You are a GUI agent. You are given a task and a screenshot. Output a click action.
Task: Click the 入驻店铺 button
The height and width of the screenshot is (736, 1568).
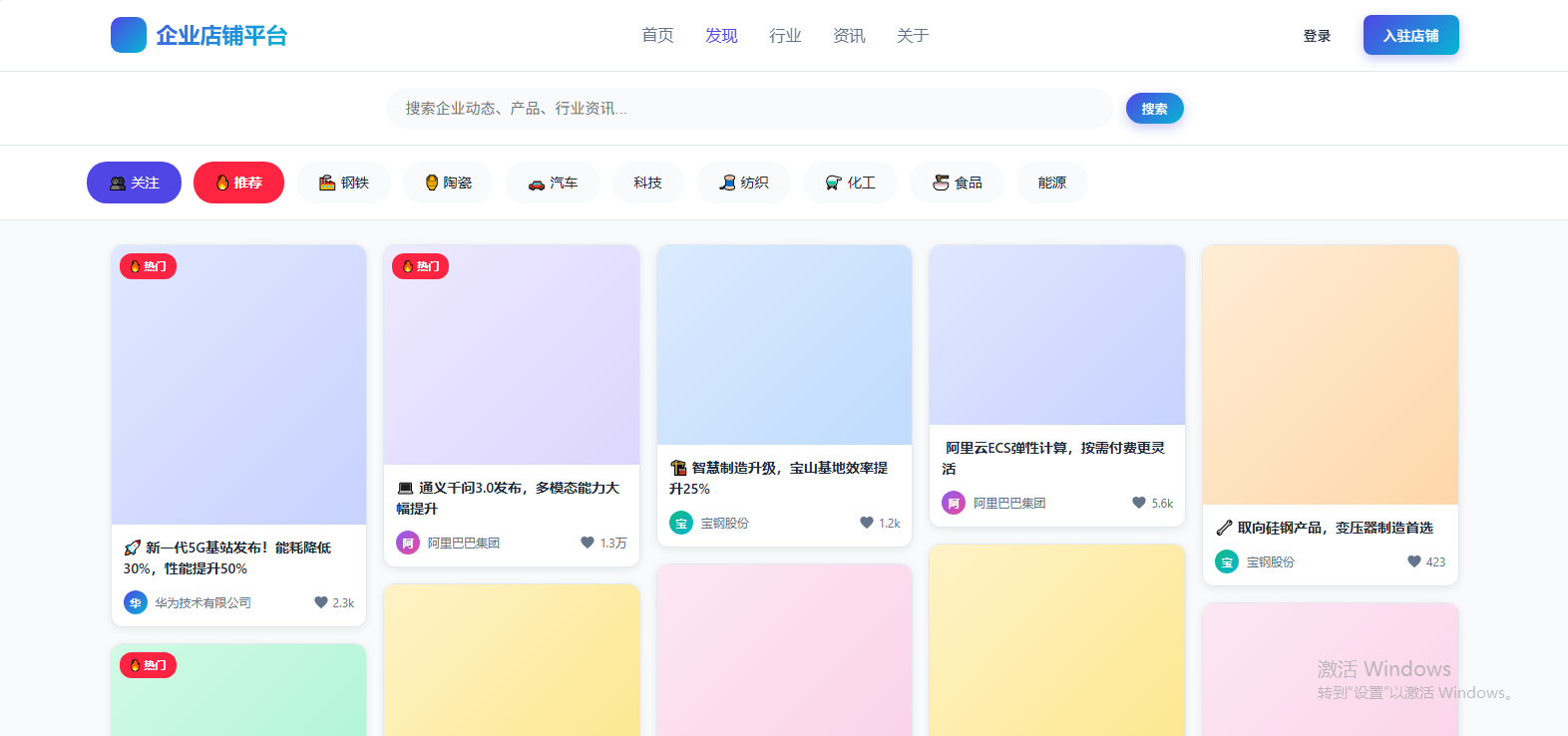point(1411,35)
